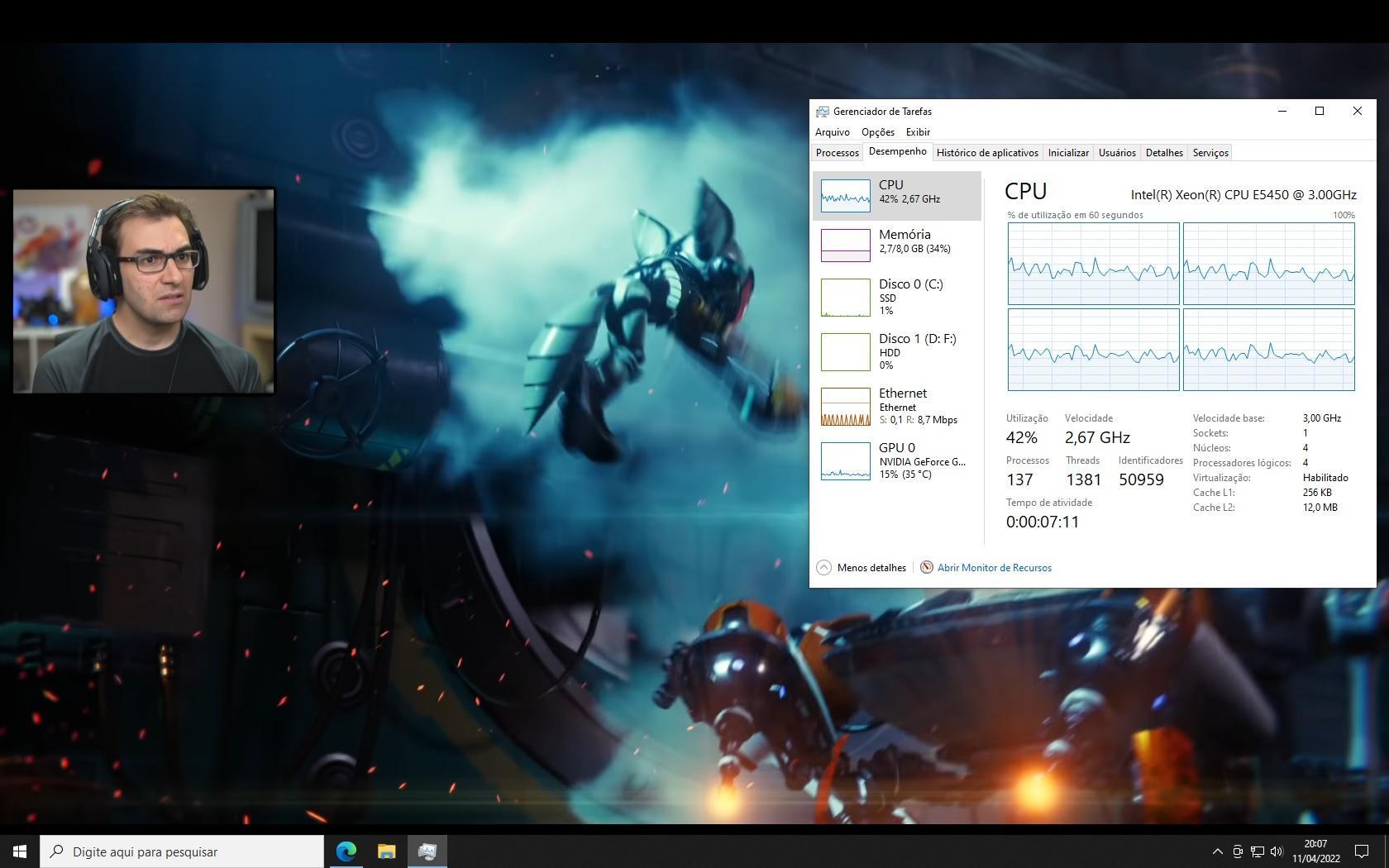Click the 42% utilization value

pyautogui.click(x=1022, y=437)
